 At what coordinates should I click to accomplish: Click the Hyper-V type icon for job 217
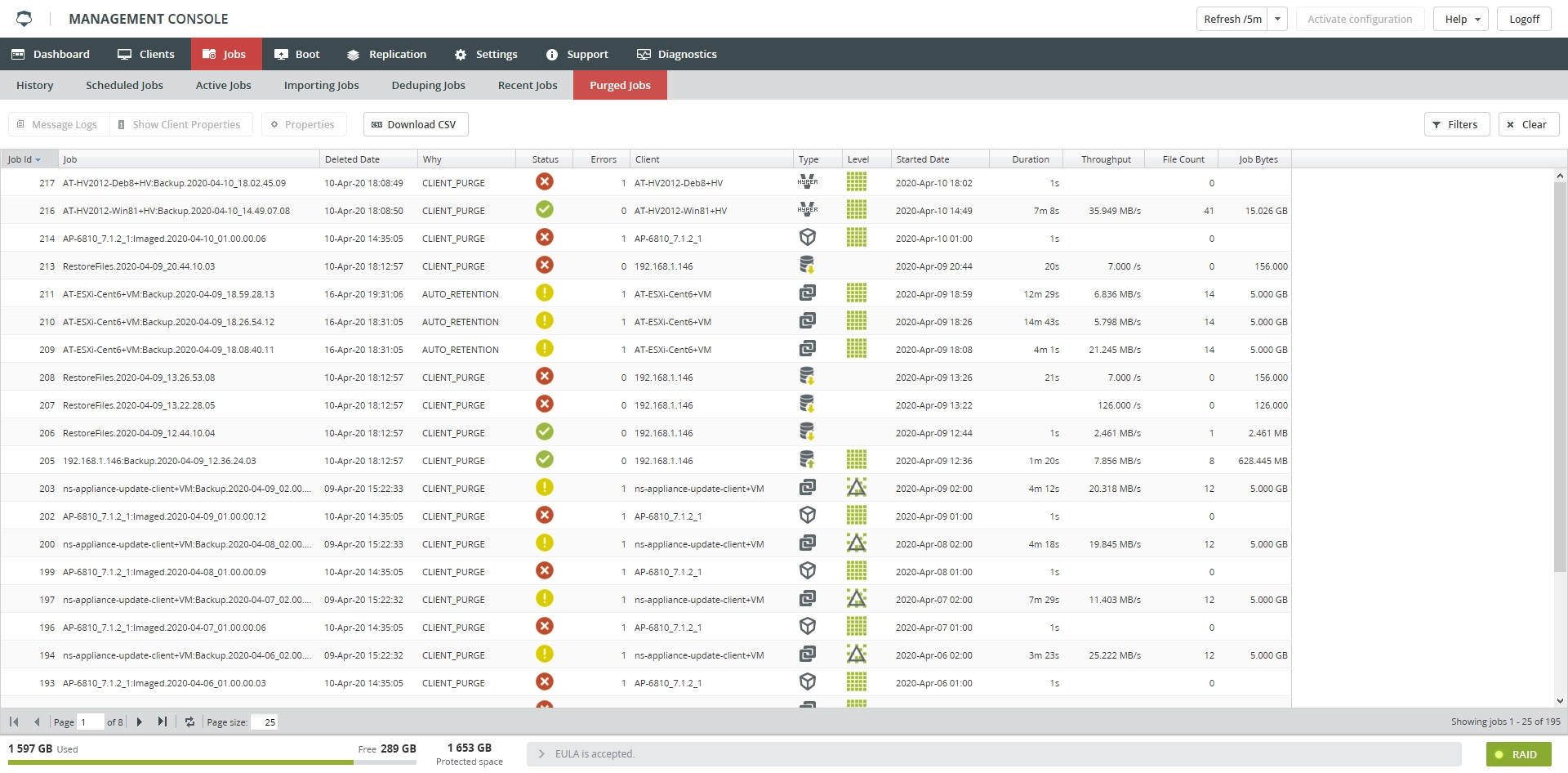click(x=808, y=181)
